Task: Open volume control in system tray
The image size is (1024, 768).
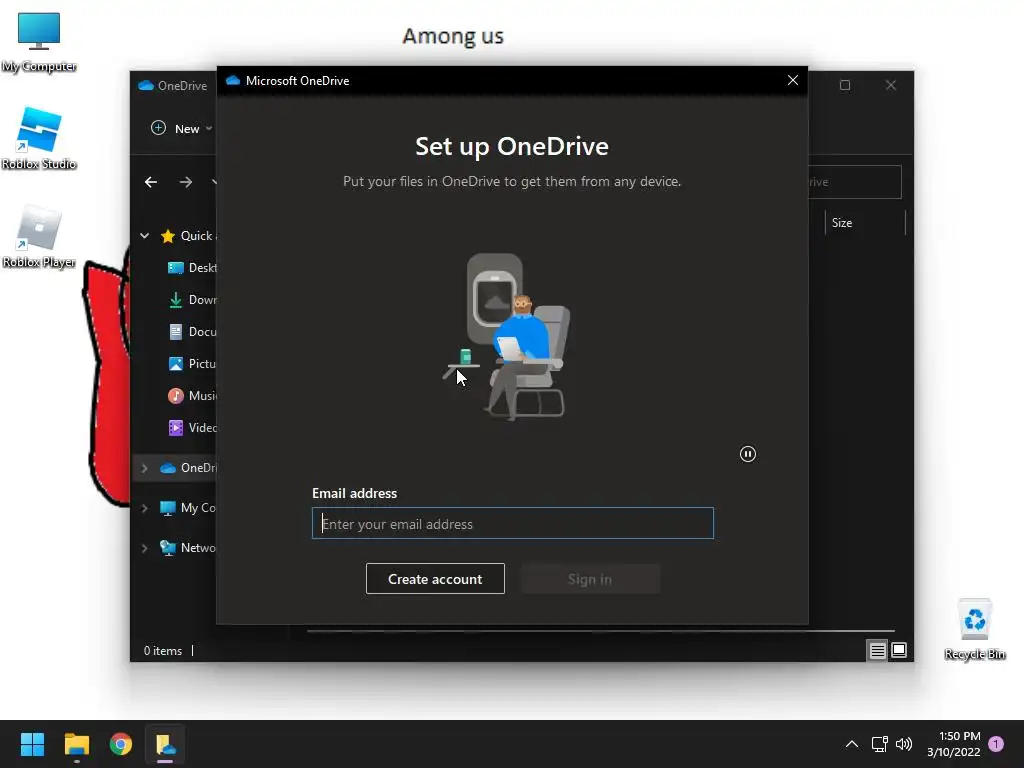Action: 904,744
